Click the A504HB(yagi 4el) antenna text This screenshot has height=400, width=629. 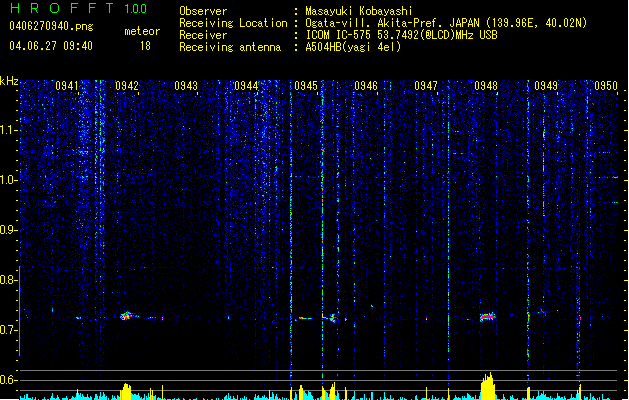pos(353,47)
